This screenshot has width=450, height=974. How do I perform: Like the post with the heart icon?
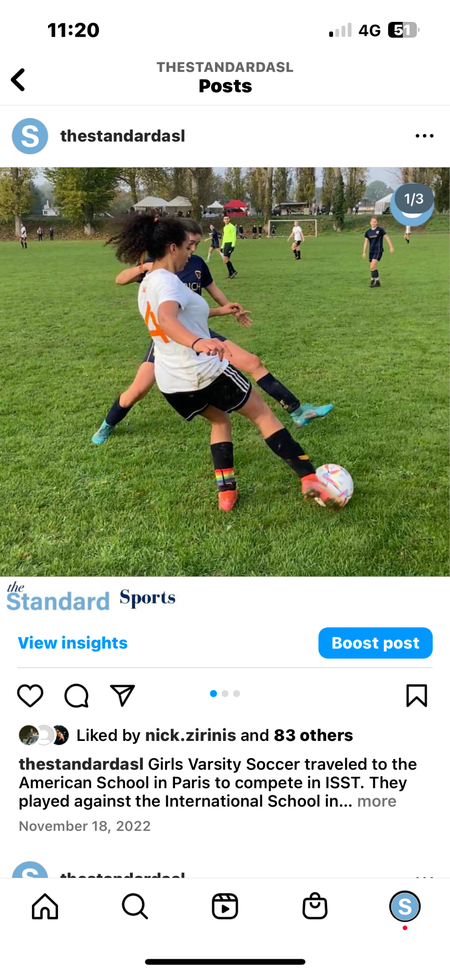pyautogui.click(x=30, y=696)
